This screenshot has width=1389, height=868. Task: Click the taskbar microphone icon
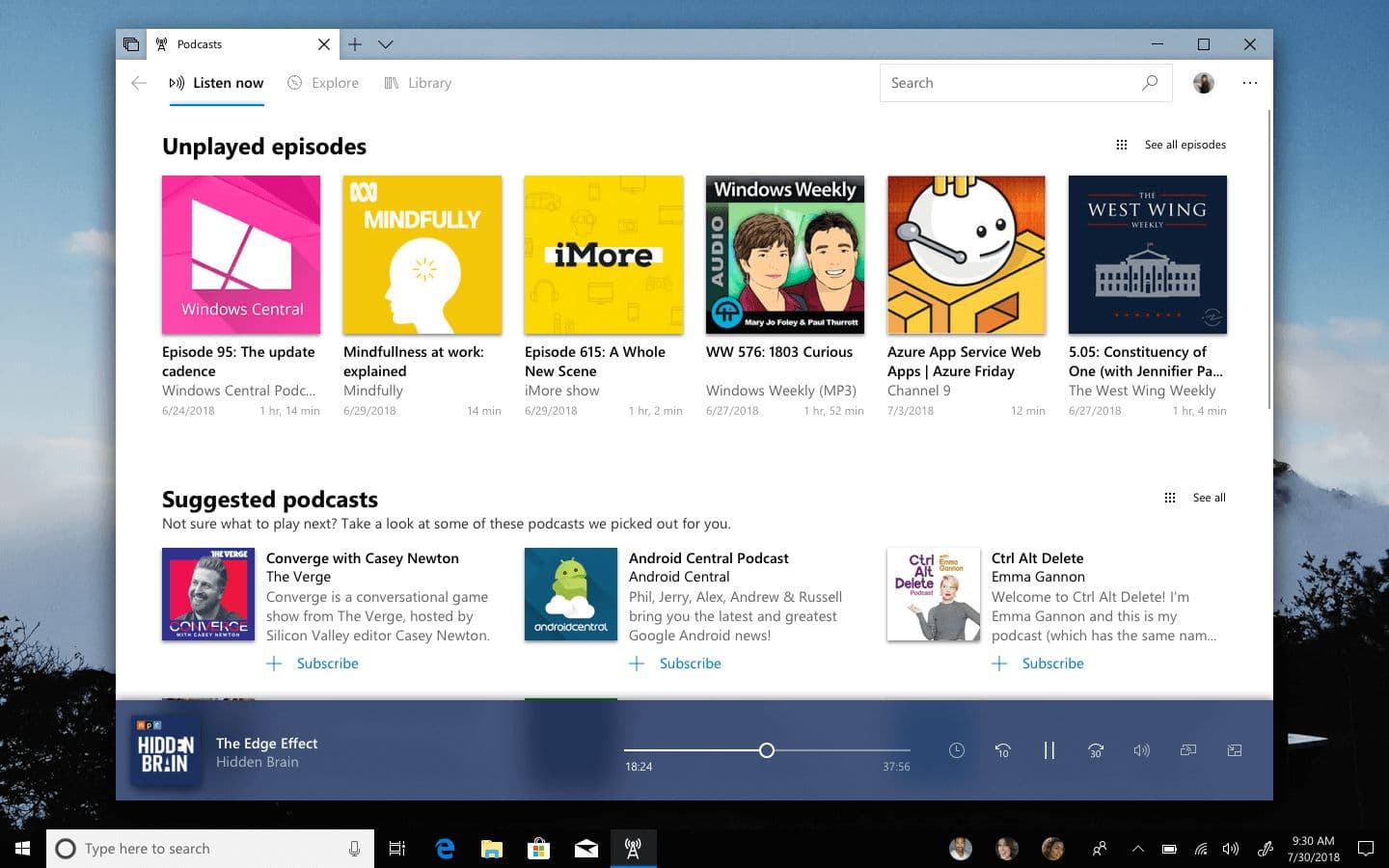[x=354, y=849]
